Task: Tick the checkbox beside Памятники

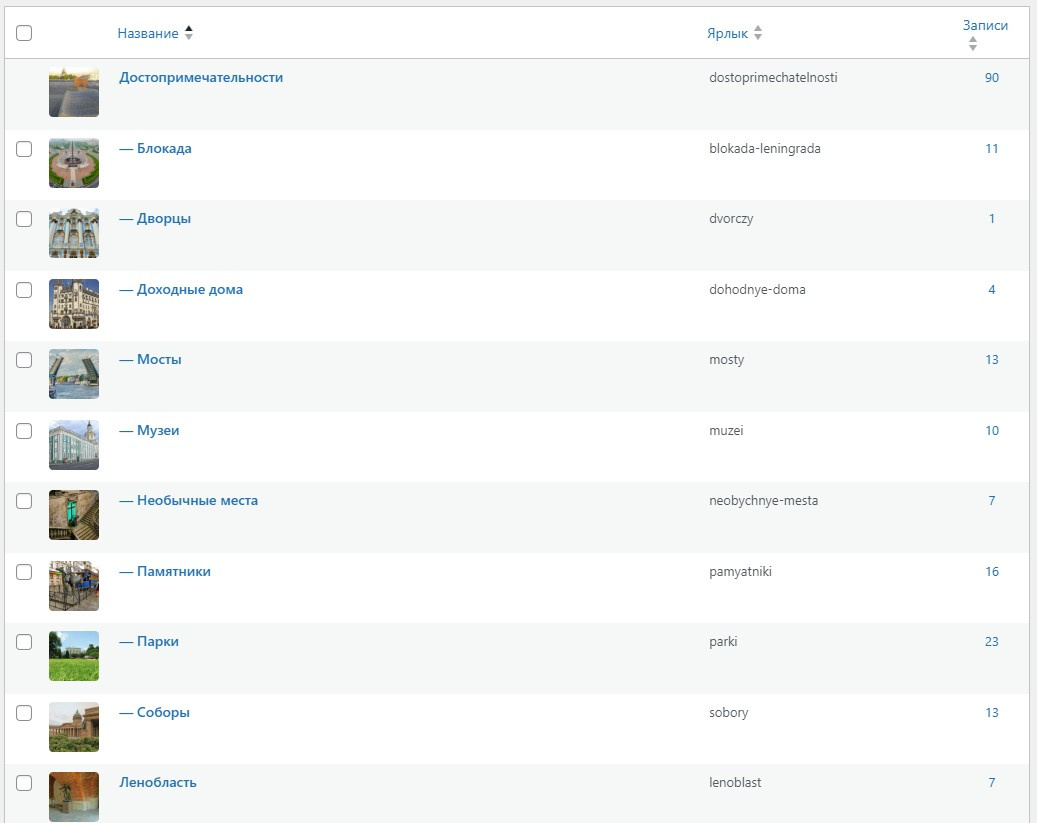Action: coord(24,572)
